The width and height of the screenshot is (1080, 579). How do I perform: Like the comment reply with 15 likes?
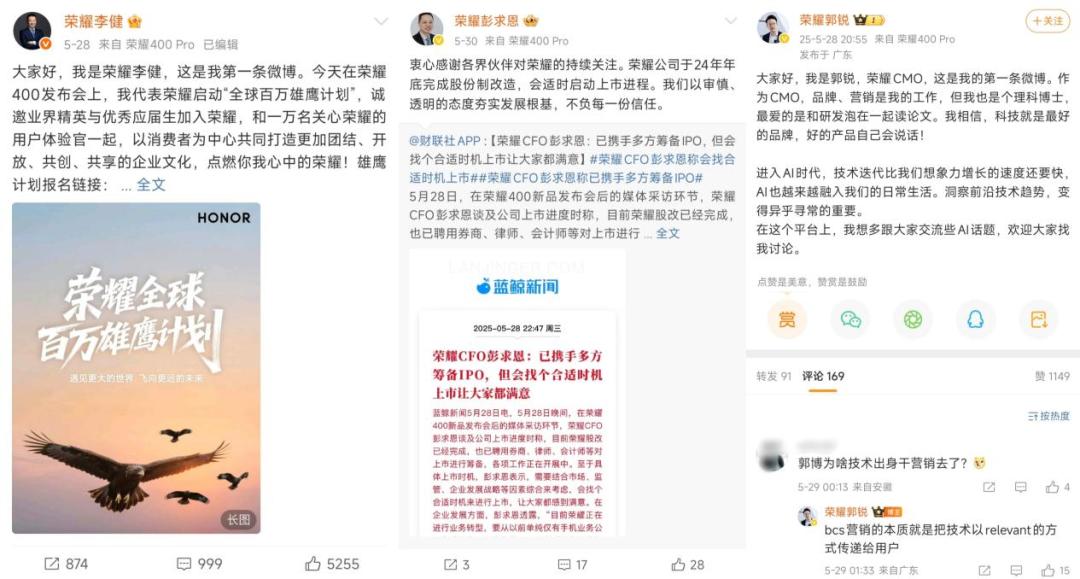pyautogui.click(x=1055, y=570)
